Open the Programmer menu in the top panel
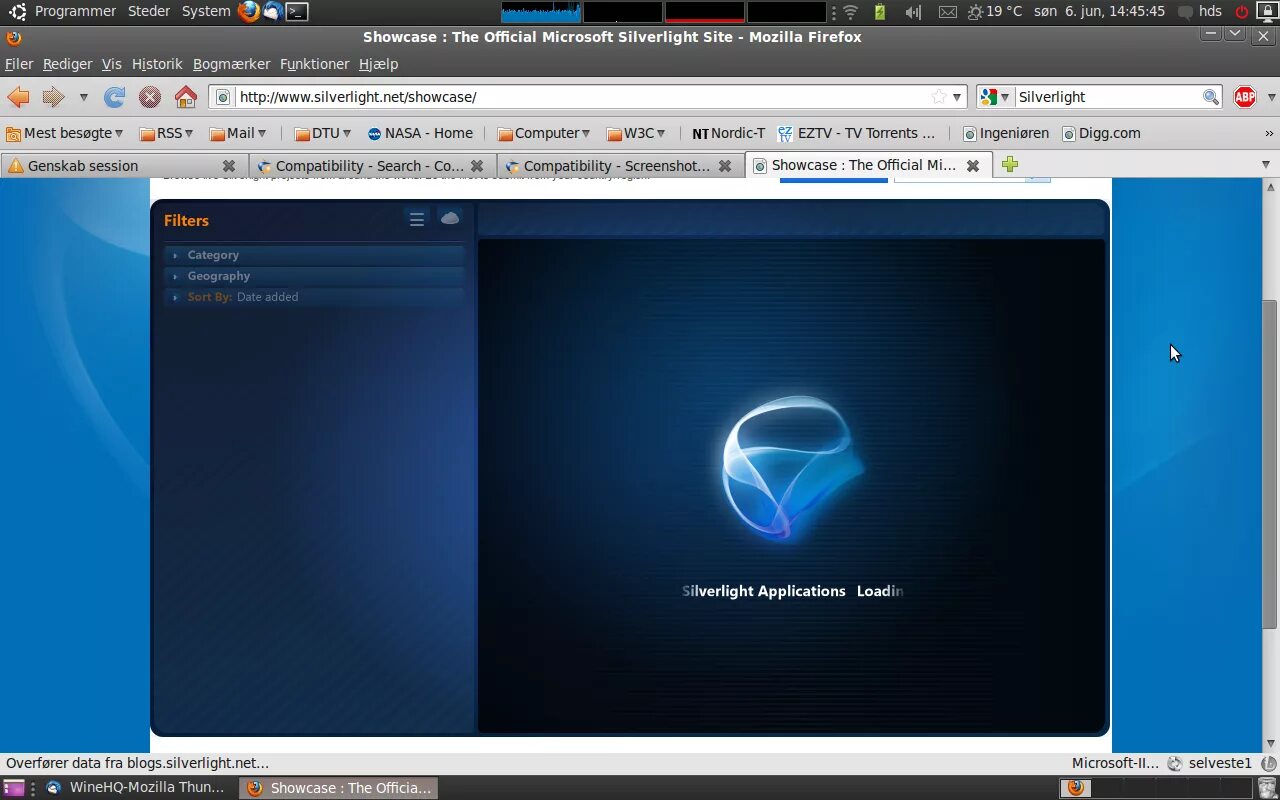1280x800 pixels. [x=75, y=11]
